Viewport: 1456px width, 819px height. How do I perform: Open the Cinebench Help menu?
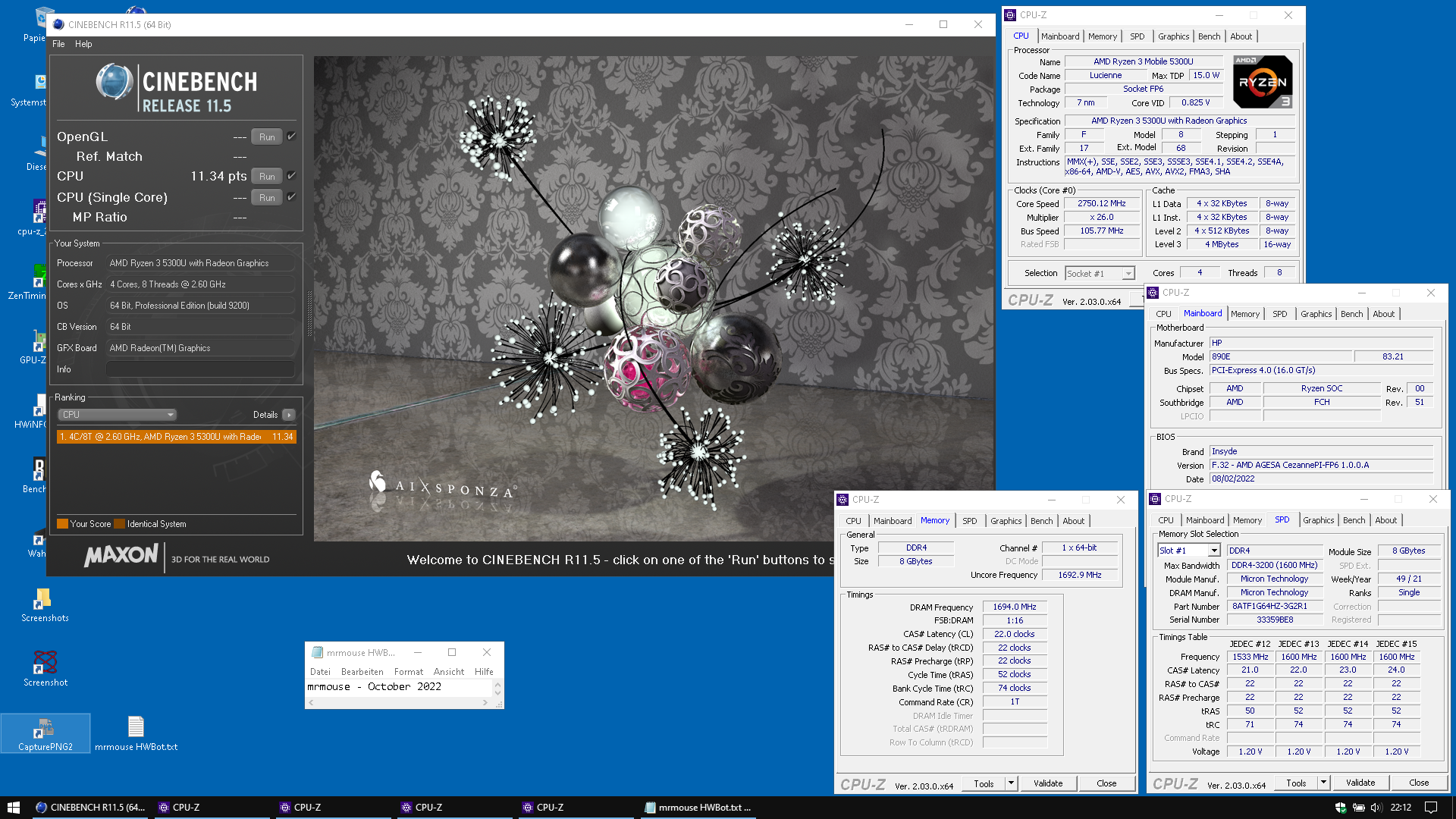coord(83,44)
